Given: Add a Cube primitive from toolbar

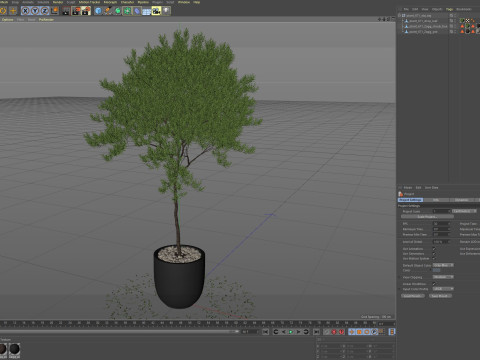Looking at the screenshot, I should (x=98, y=11).
